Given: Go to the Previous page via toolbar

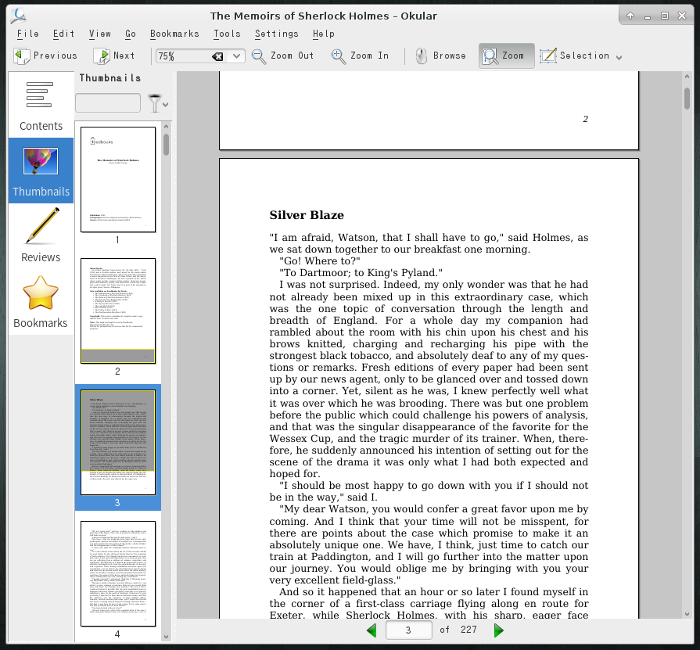Looking at the screenshot, I should [45, 56].
